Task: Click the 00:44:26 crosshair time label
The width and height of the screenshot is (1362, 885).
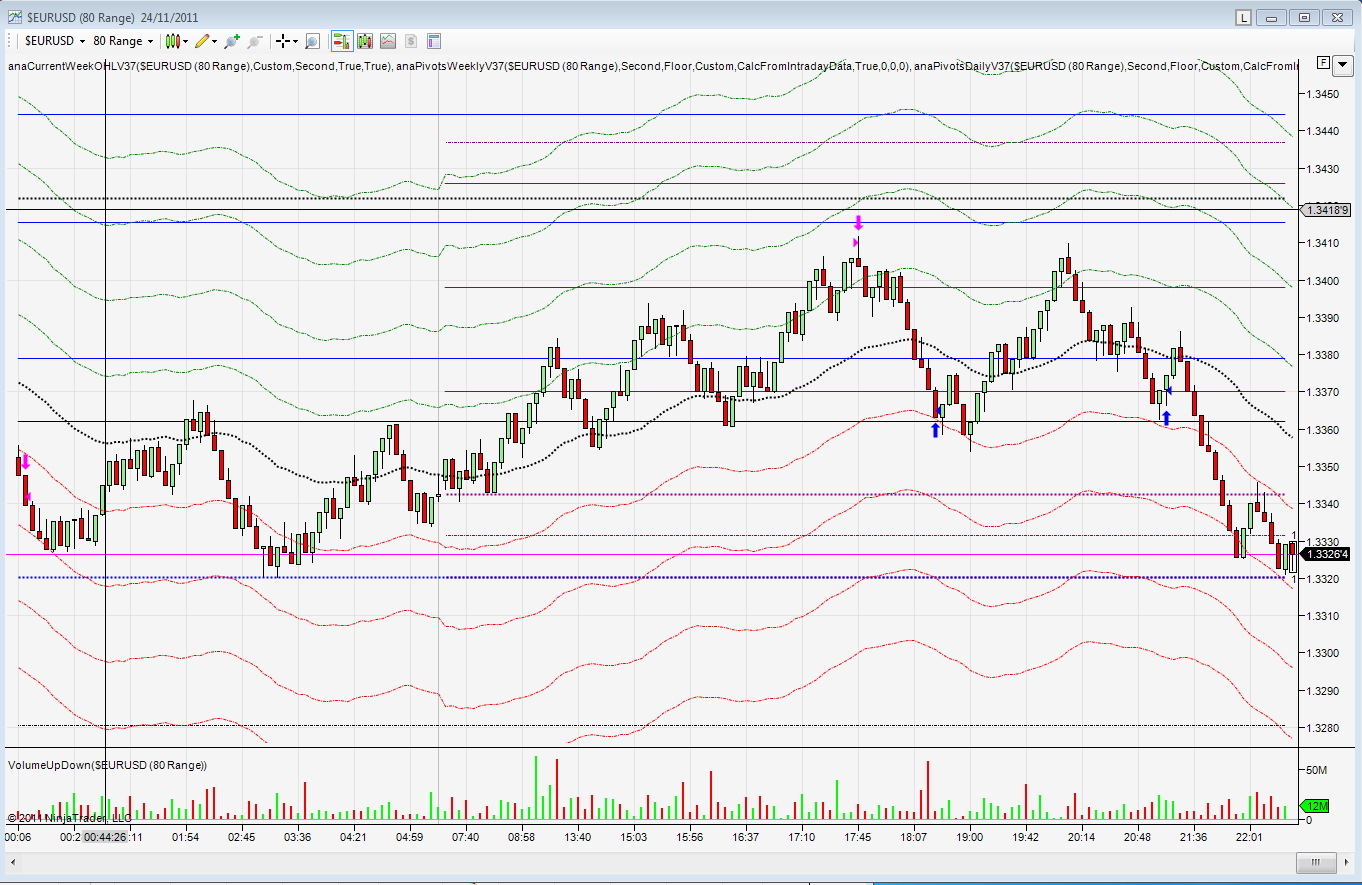Action: (105, 837)
